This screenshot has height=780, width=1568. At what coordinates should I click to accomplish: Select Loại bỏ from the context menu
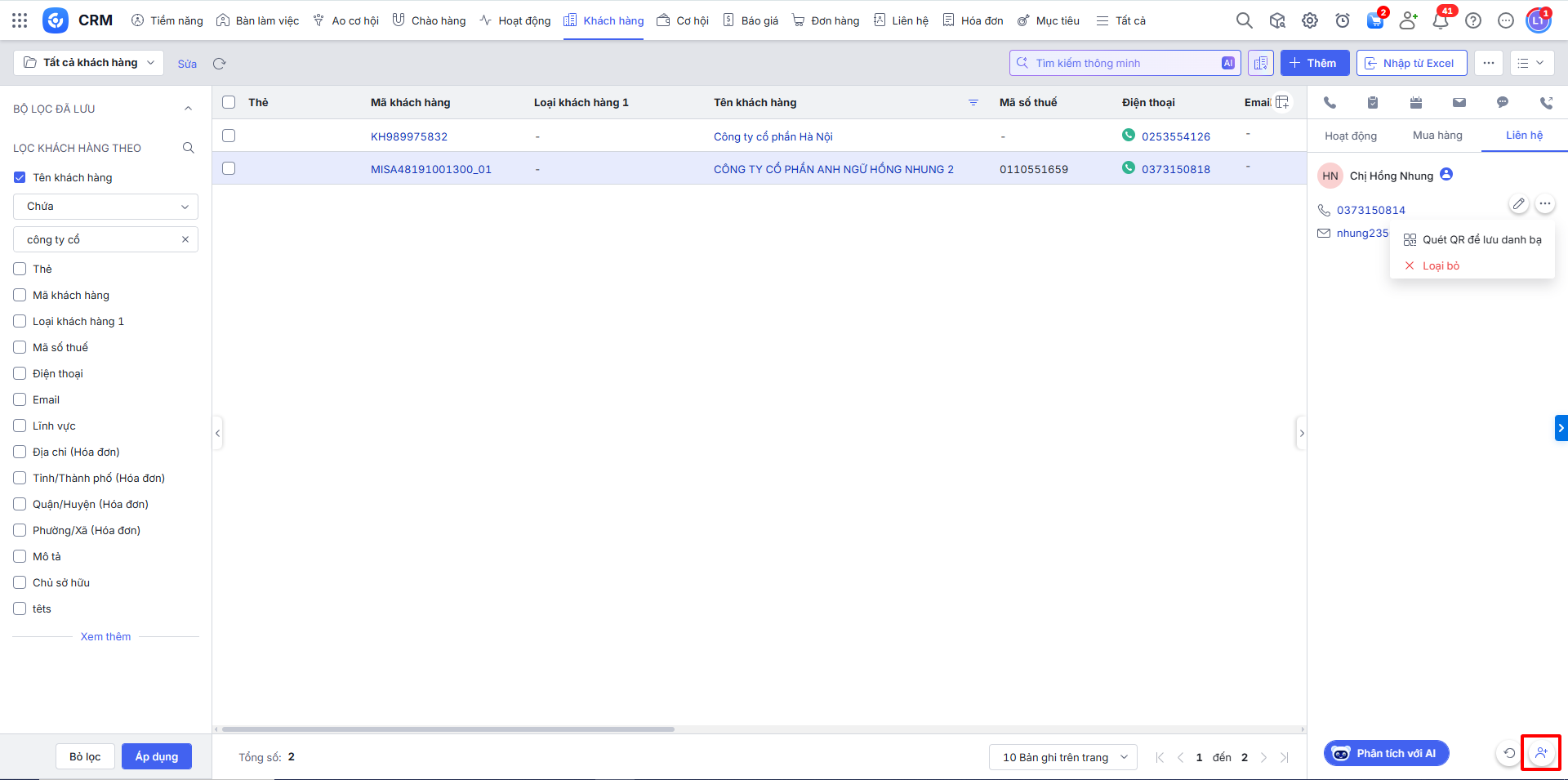point(1441,265)
